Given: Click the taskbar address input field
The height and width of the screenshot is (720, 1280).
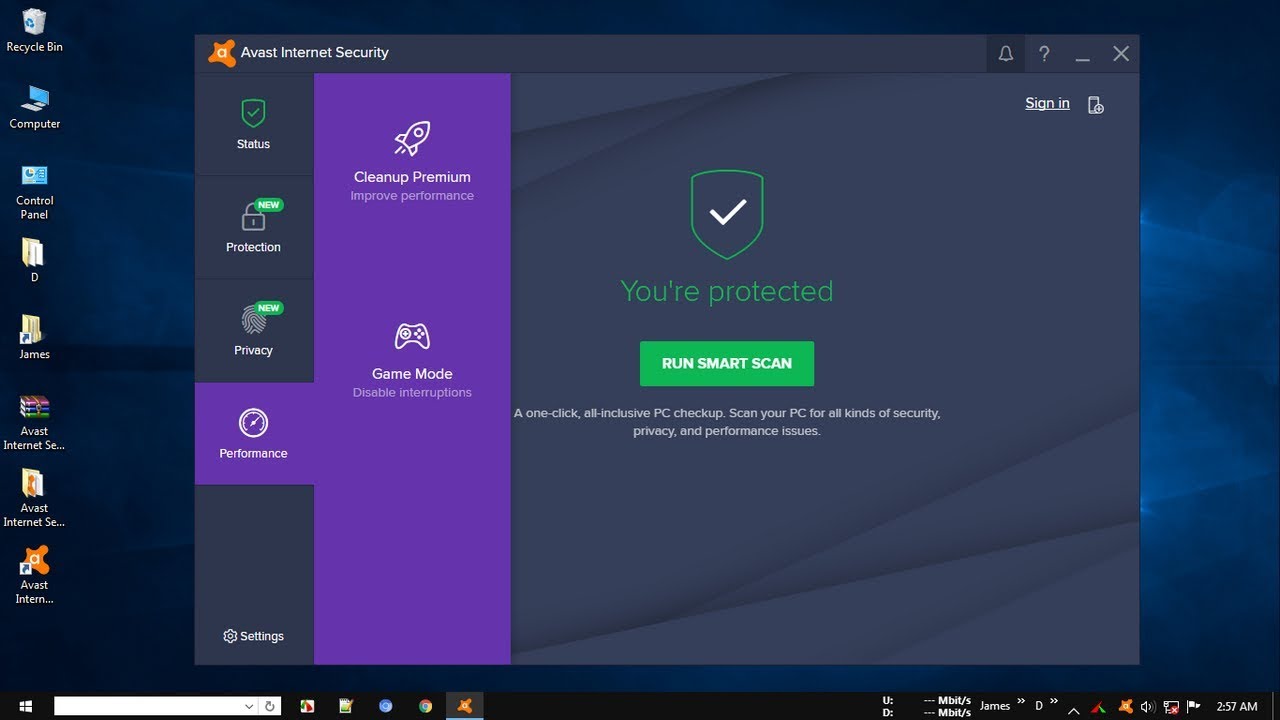Looking at the screenshot, I should pyautogui.click(x=148, y=706).
